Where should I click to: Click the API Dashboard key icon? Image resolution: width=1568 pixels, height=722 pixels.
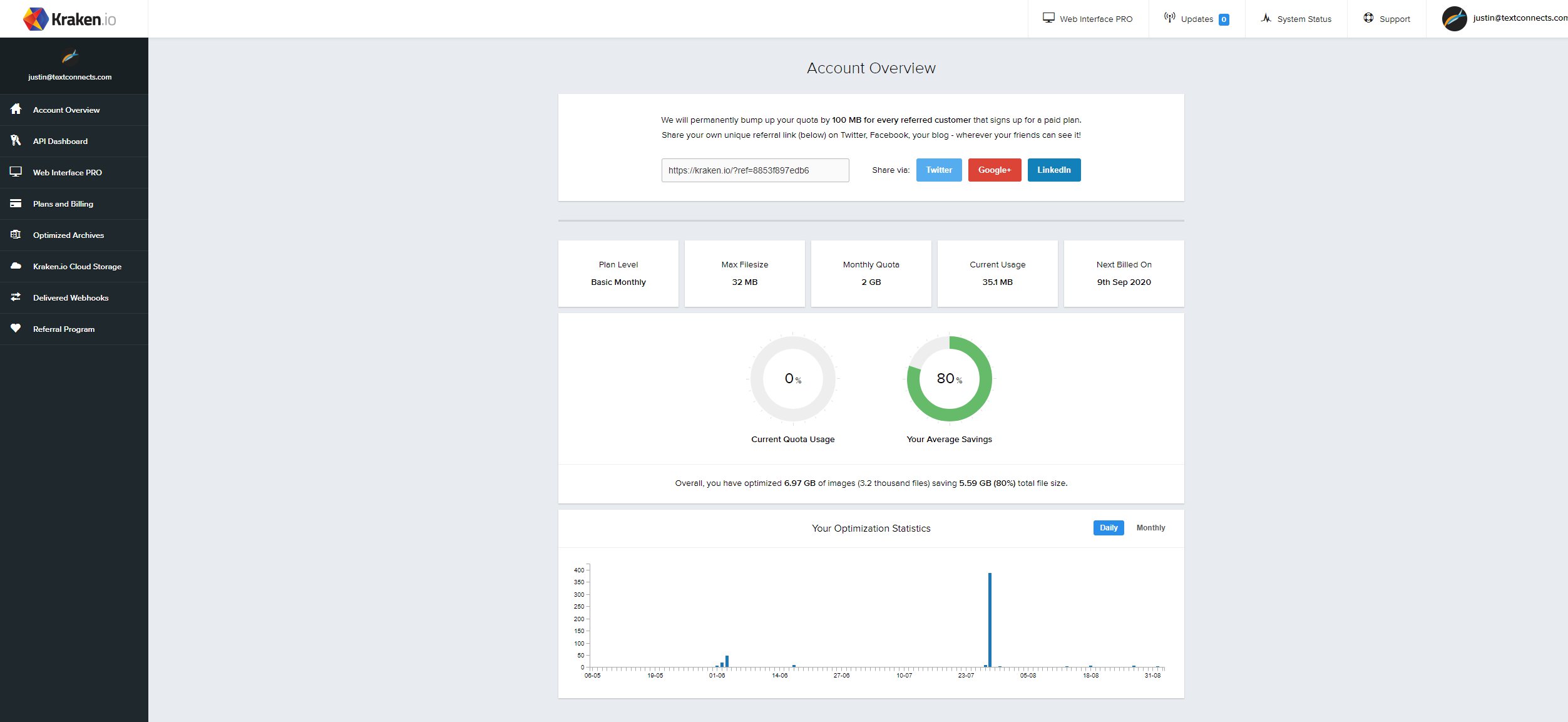click(x=16, y=140)
